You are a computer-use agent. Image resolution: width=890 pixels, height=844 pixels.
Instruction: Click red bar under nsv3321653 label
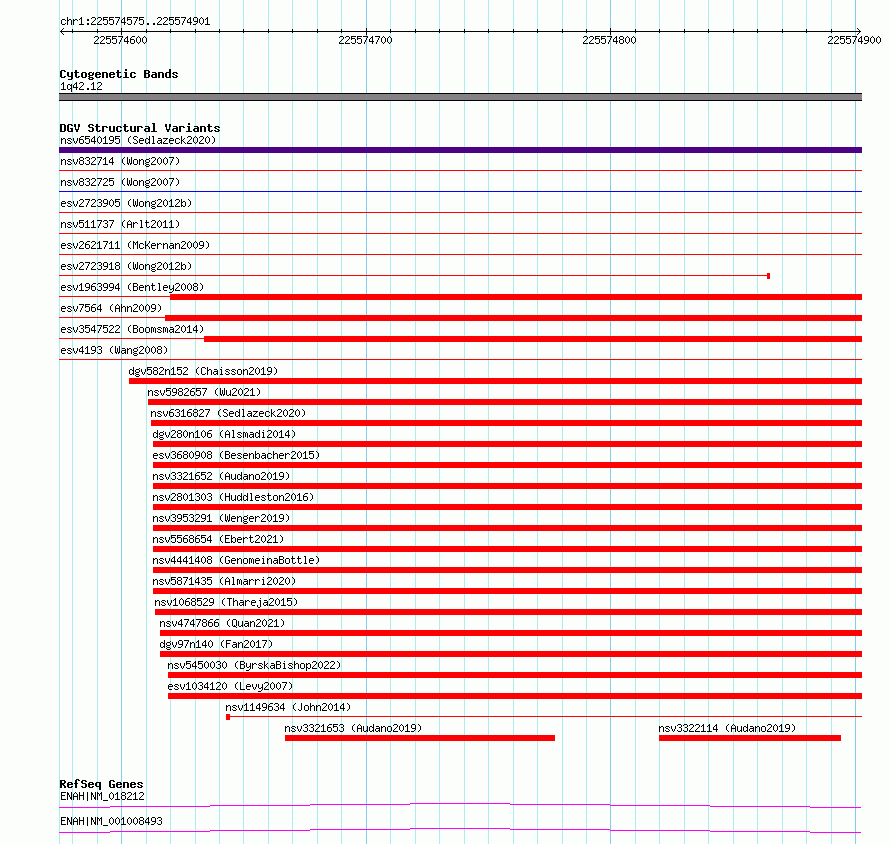click(420, 738)
